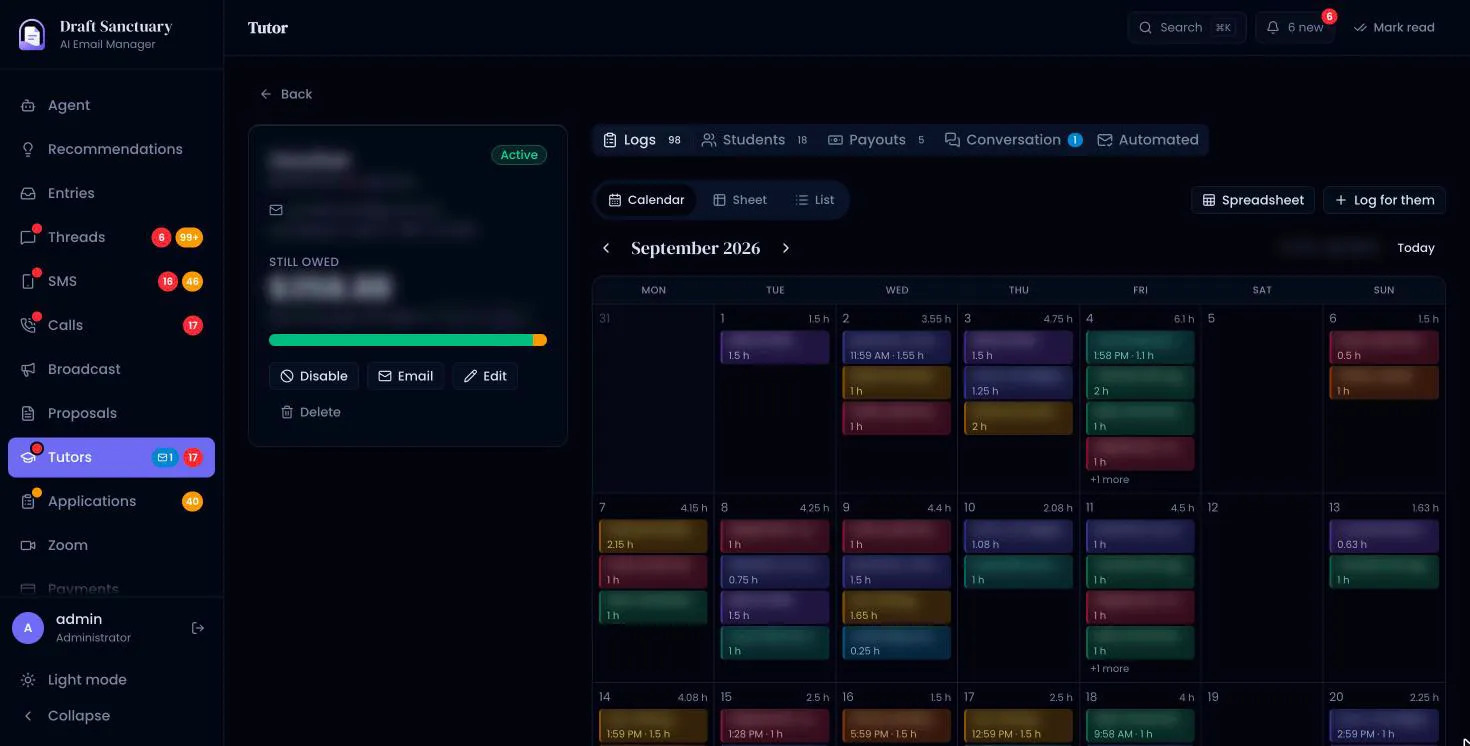Open the Threads section
The height and width of the screenshot is (746, 1470).
(111, 237)
